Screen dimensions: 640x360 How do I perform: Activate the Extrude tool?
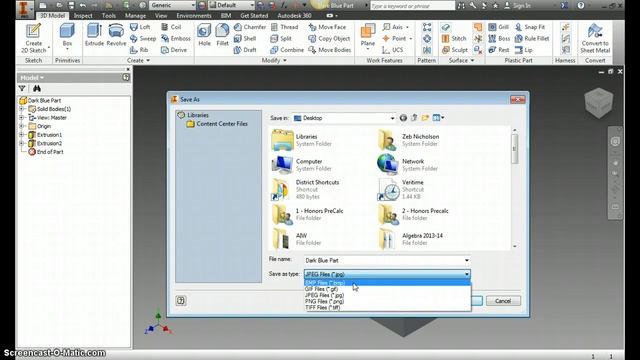(94, 35)
